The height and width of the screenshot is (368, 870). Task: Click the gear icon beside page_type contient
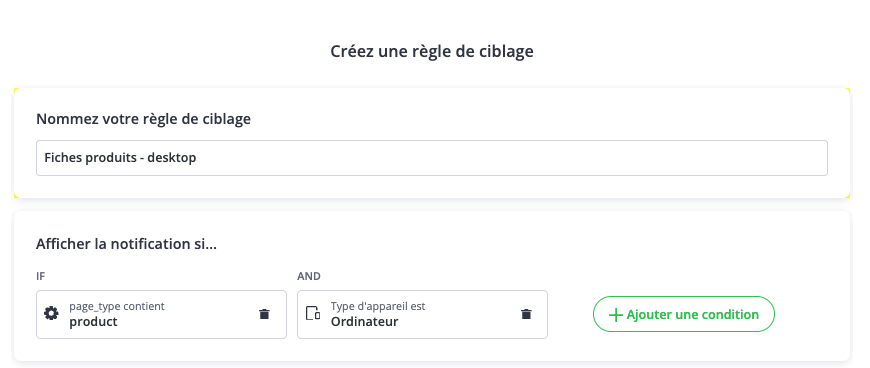pos(51,314)
